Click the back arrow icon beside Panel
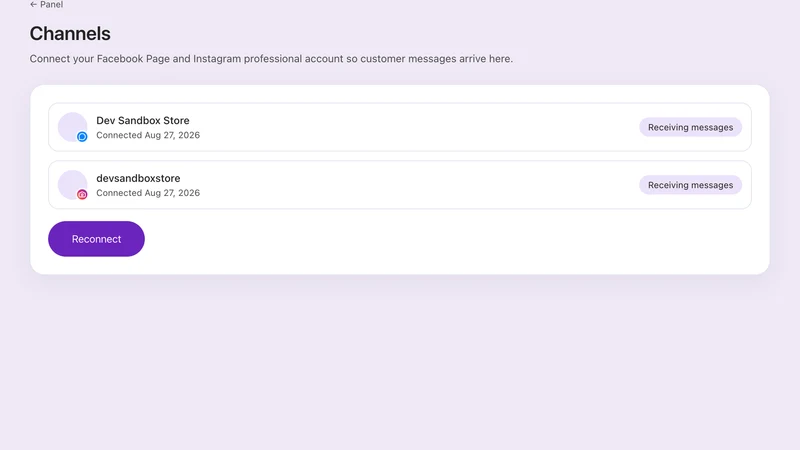Image resolution: width=800 pixels, height=450 pixels. tap(33, 5)
